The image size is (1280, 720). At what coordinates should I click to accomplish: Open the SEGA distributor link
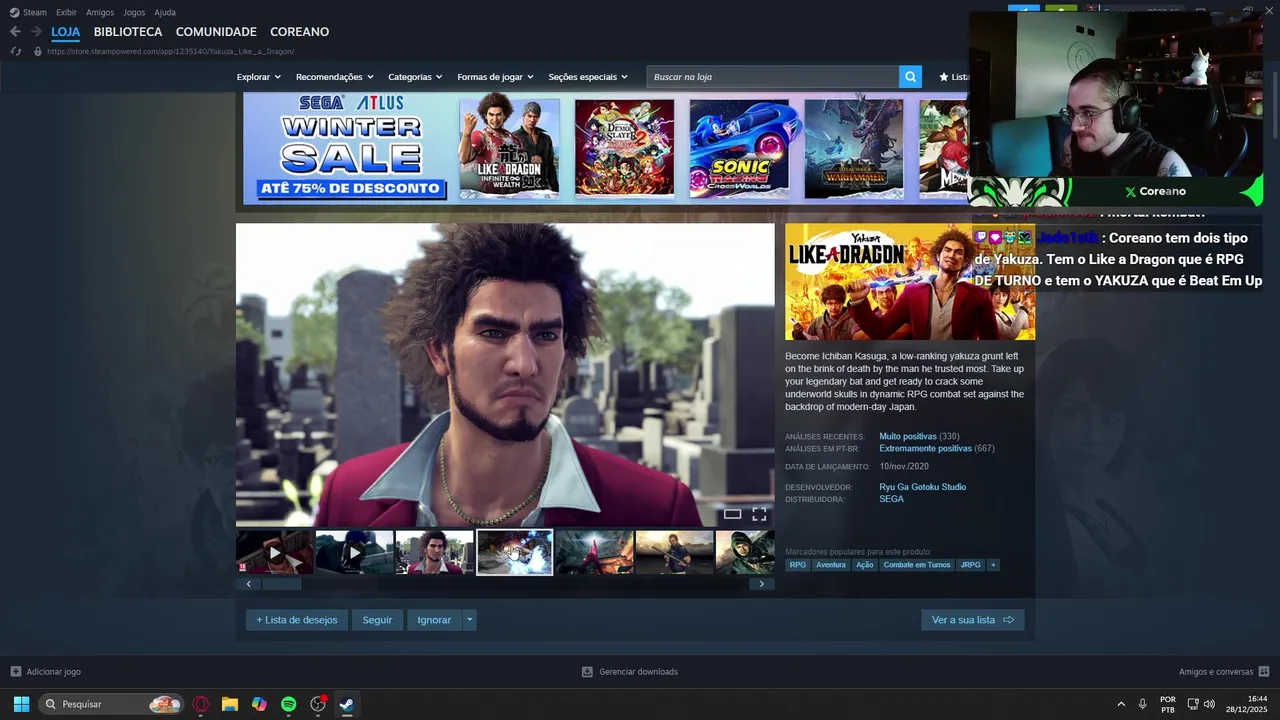891,499
